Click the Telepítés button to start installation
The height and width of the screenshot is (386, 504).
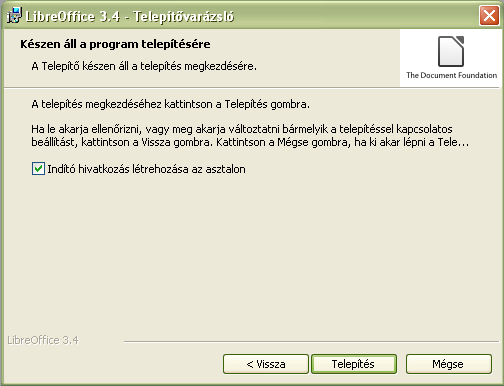click(x=354, y=364)
